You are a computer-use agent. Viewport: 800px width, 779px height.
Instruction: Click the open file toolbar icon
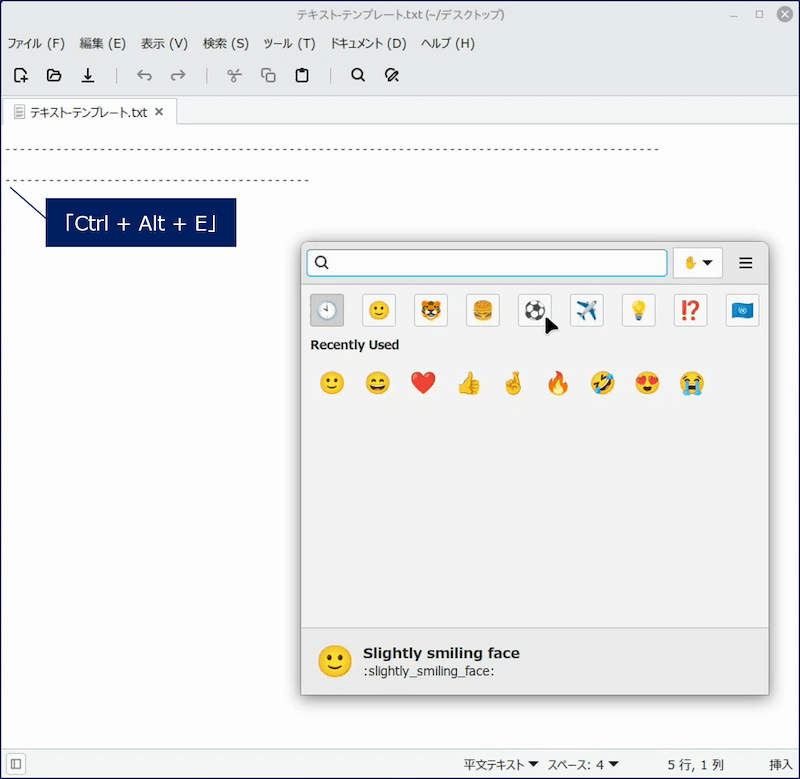[x=54, y=75]
